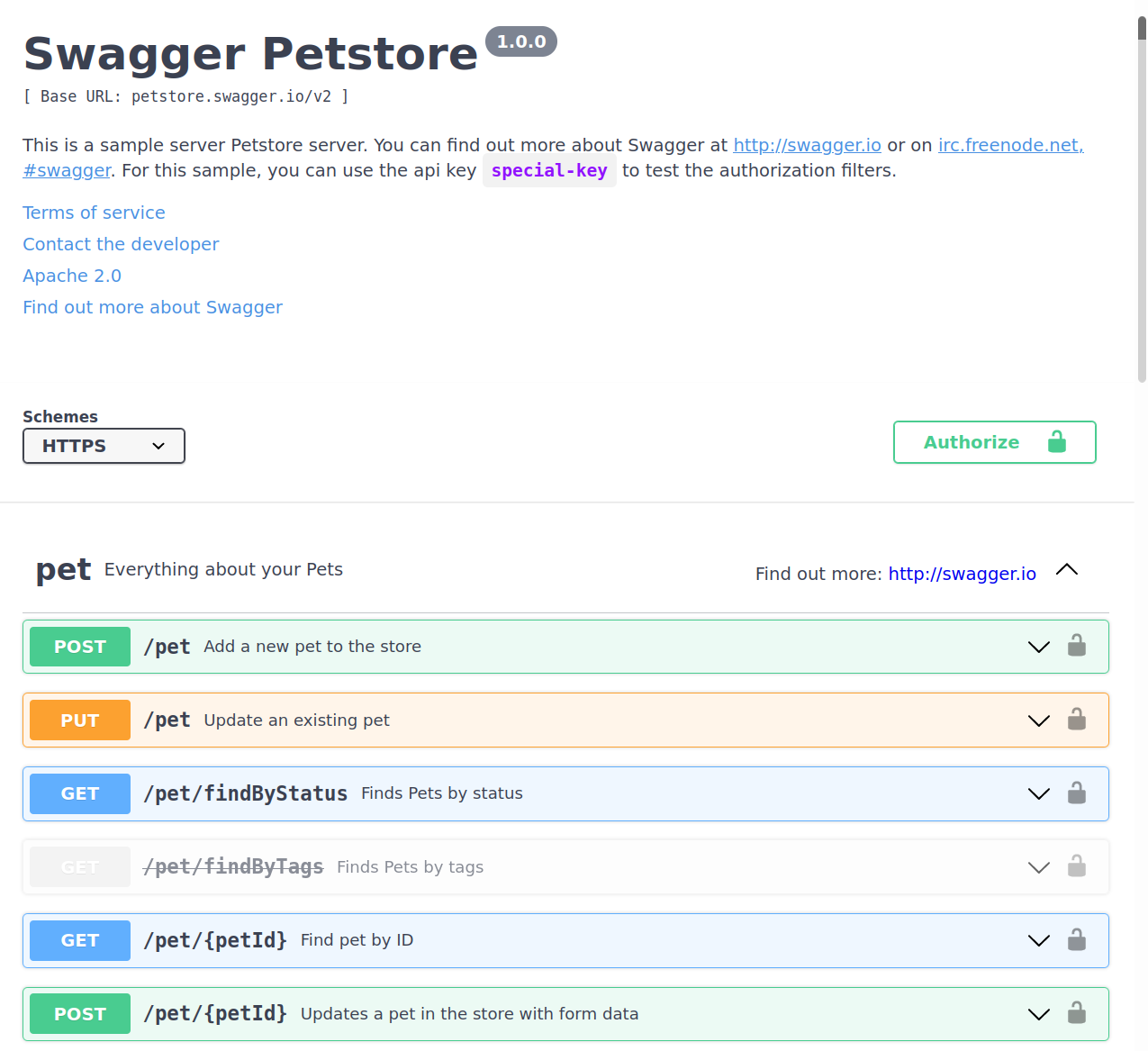
Task: Follow irc.freenode.net, #swagger link
Action: 1010,145
